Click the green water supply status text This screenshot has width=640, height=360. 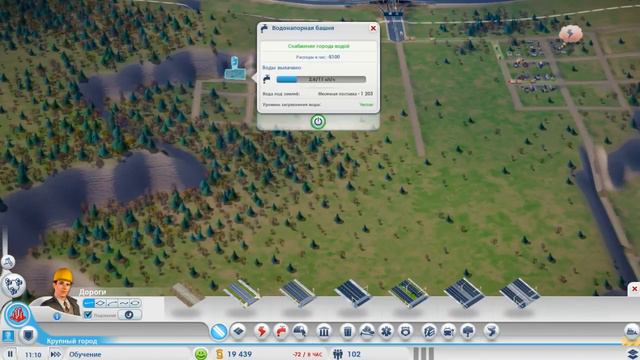[x=319, y=46]
